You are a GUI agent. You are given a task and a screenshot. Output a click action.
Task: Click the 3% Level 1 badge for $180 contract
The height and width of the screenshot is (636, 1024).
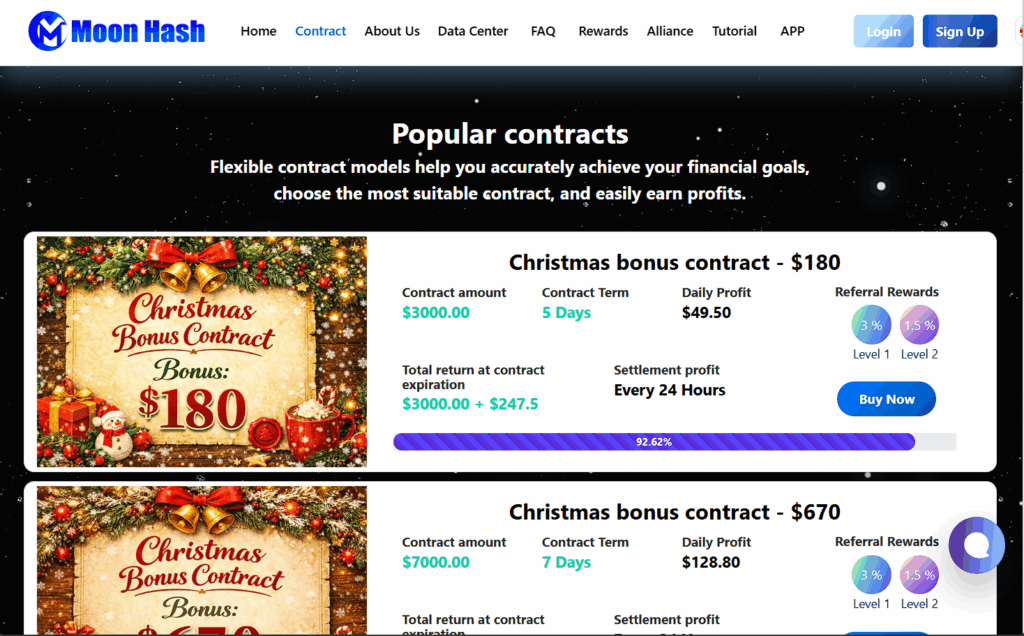coord(871,325)
